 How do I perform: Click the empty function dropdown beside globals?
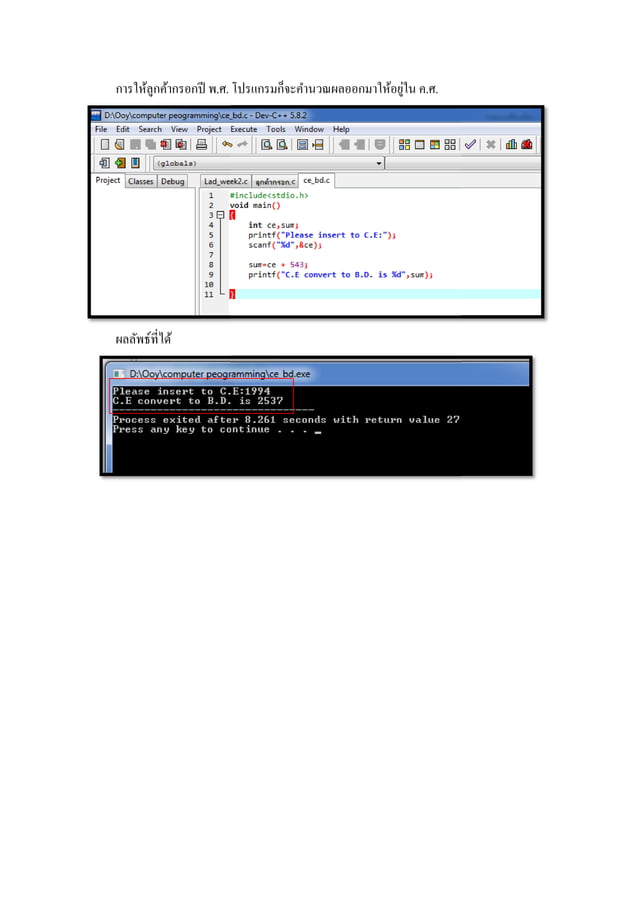click(463, 163)
